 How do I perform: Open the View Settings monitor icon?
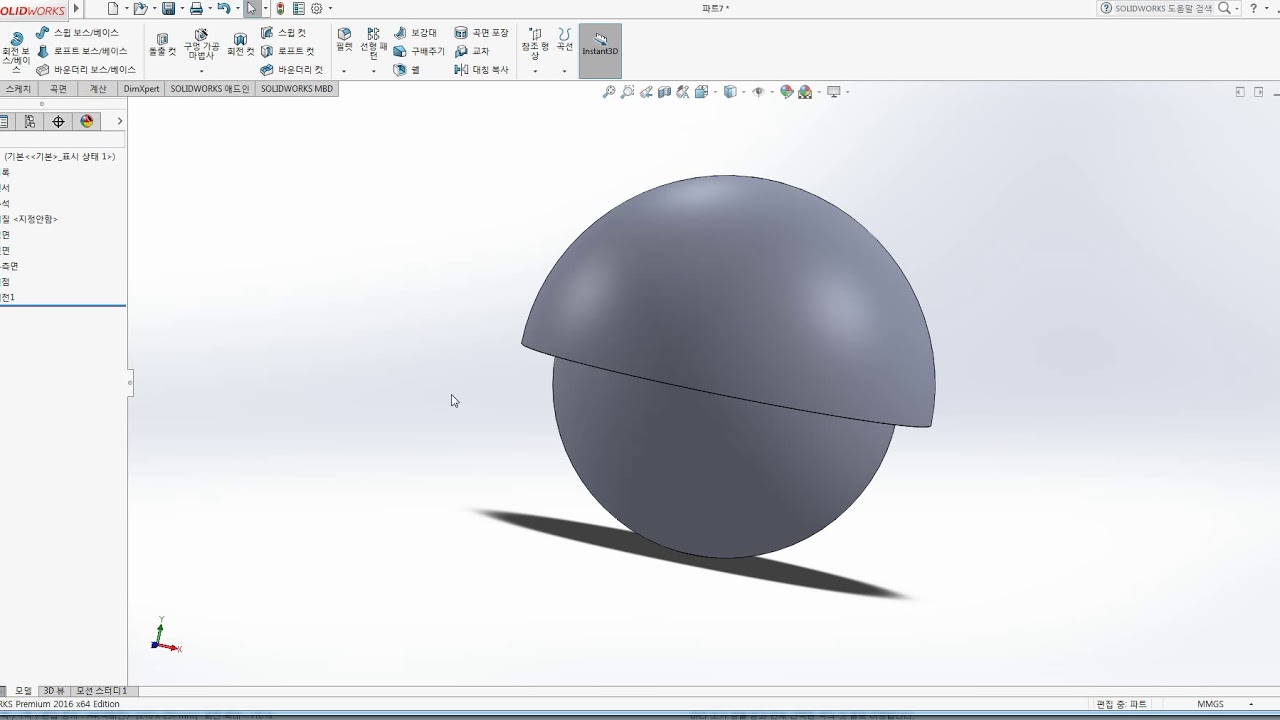833,92
